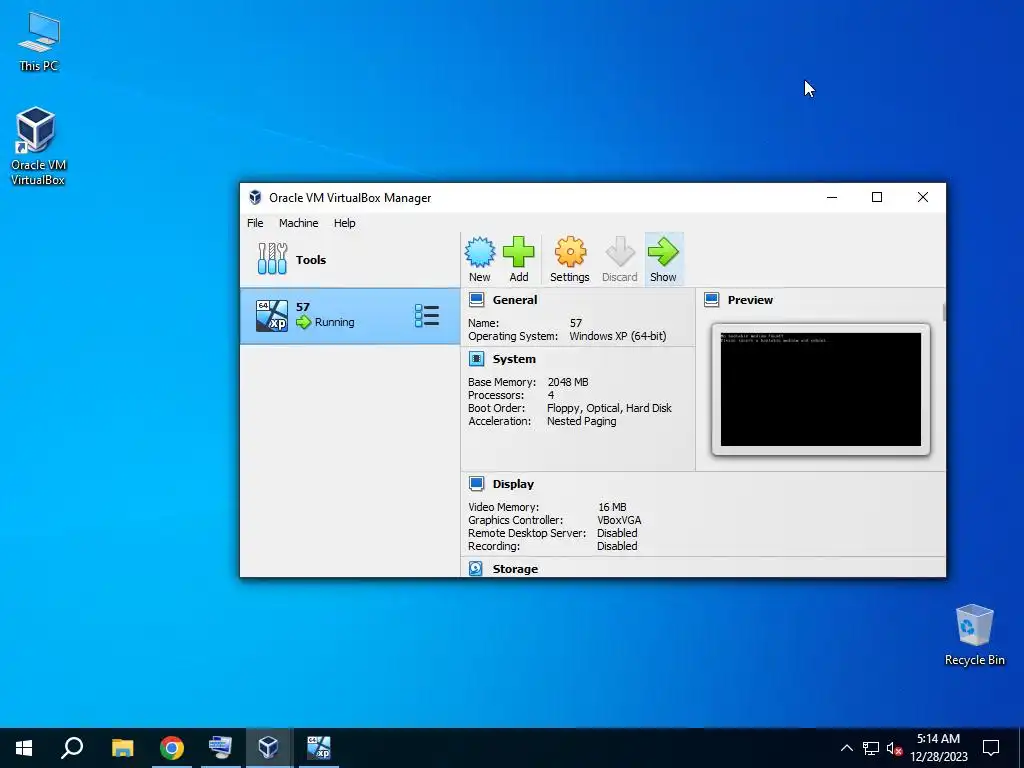The height and width of the screenshot is (768, 1024).
Task: Click 'Floppy, Optical, Hard Disk' boot order
Action: coord(609,408)
